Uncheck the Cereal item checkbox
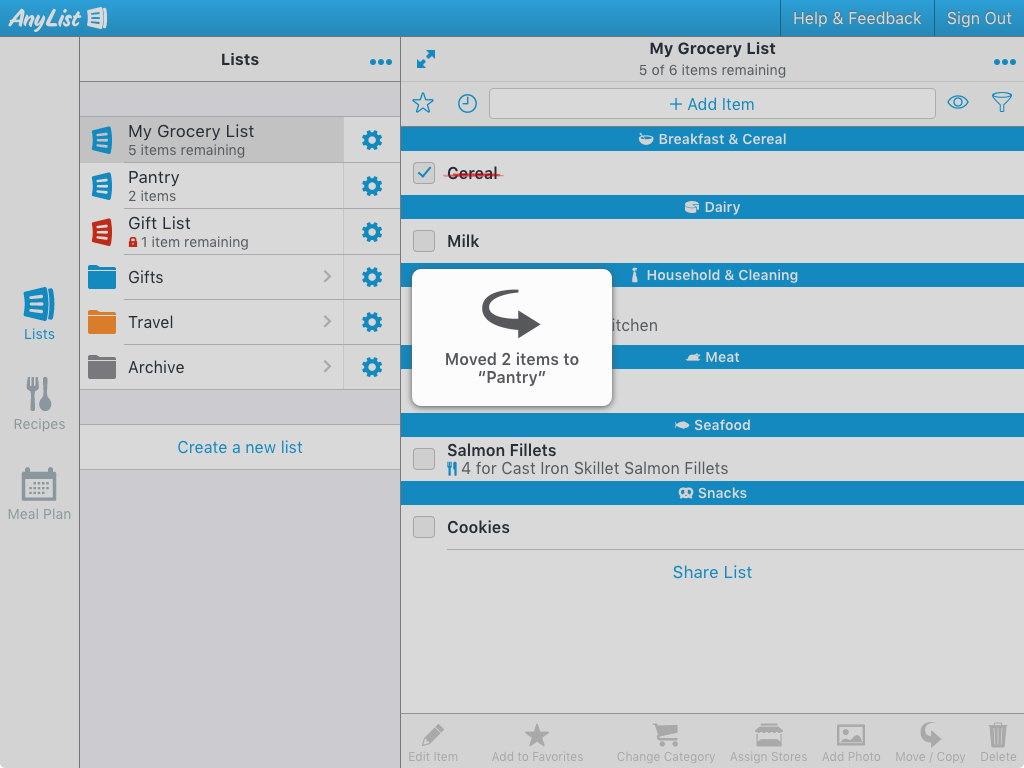Viewport: 1024px width, 768px height. pyautogui.click(x=424, y=173)
